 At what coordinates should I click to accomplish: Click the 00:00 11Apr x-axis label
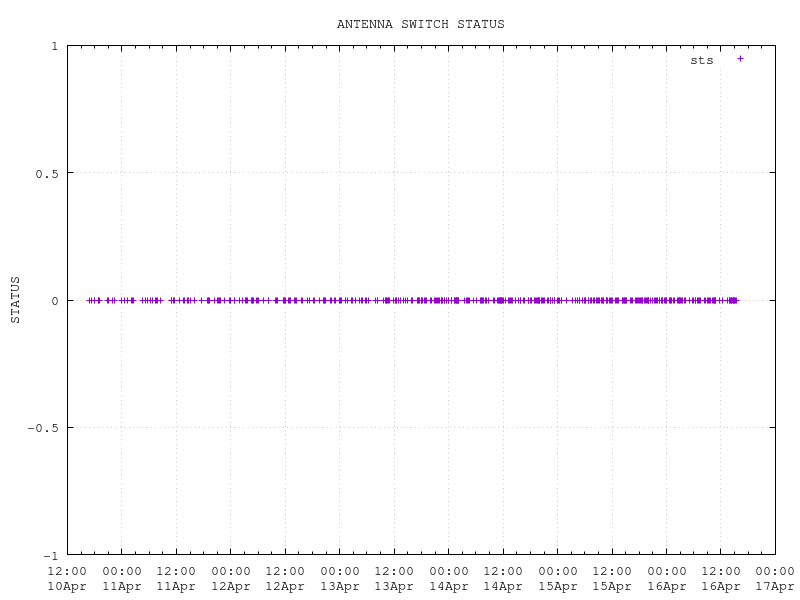click(x=122, y=578)
